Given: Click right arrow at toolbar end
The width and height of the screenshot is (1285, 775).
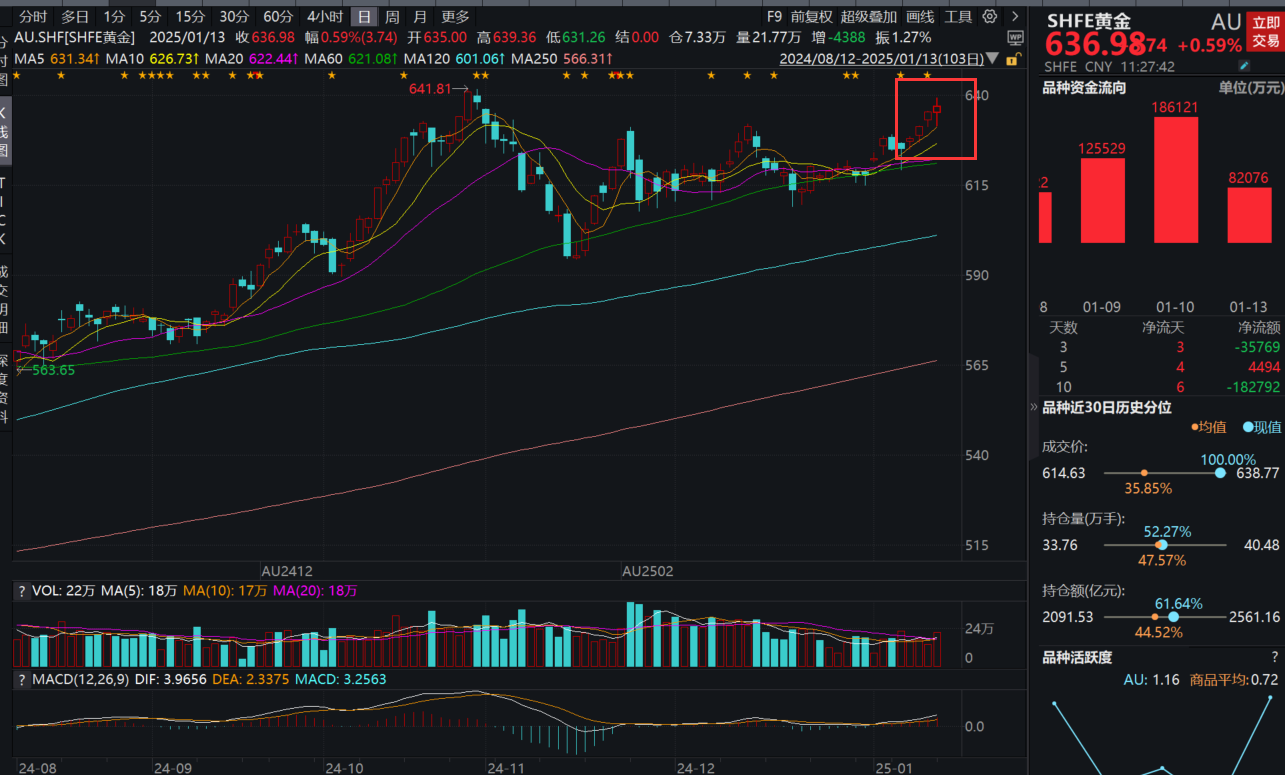Looking at the screenshot, I should click(x=1015, y=16).
